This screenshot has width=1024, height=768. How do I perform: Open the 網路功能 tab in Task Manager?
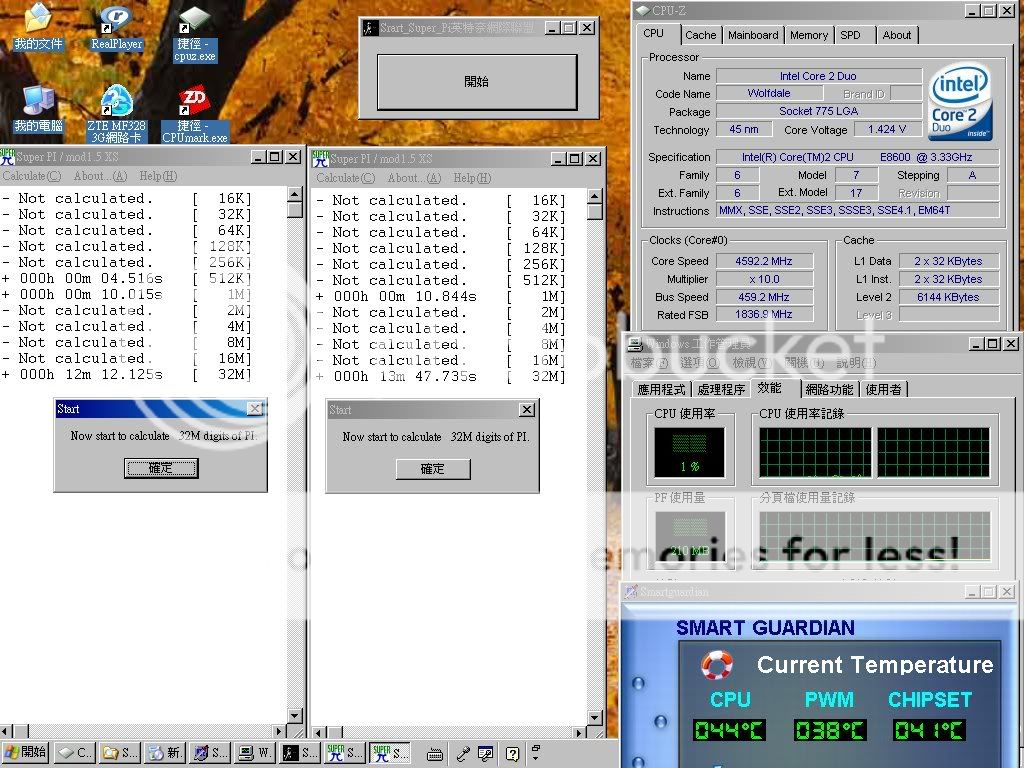tap(829, 389)
